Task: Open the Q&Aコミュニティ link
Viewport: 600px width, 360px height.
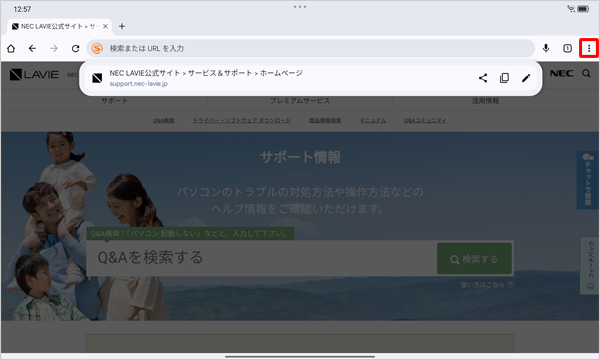Action: coord(425,121)
